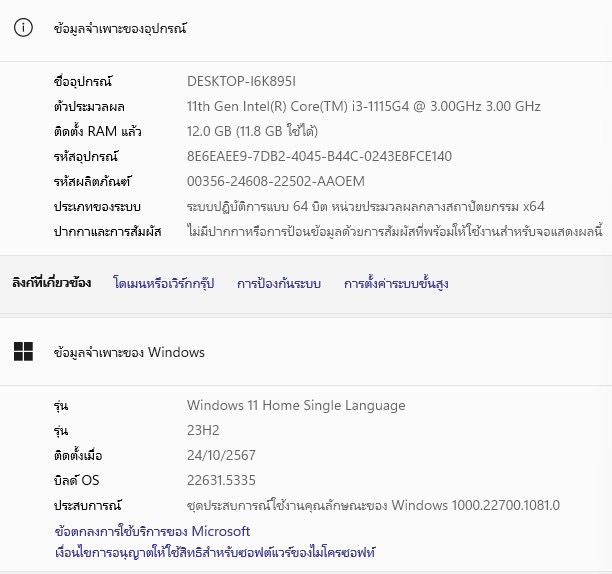Select the pen and touch value text

395,231
